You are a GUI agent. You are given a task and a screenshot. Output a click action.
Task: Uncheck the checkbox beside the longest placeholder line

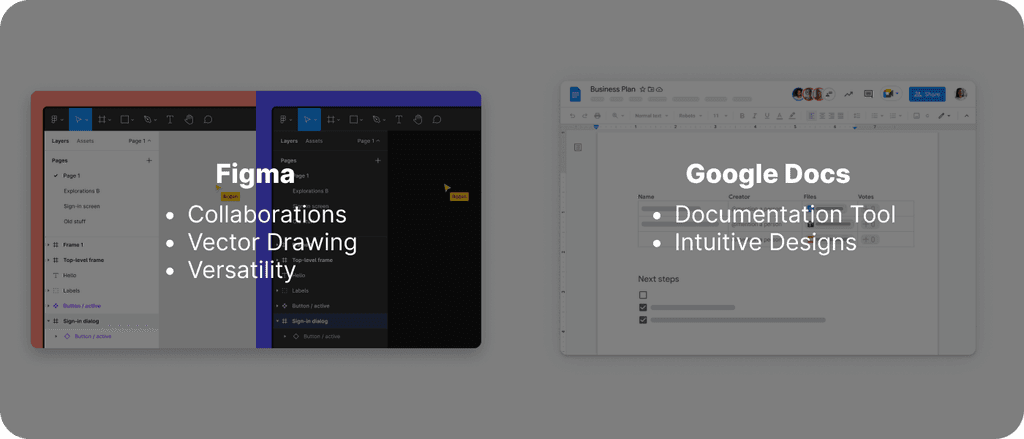(x=643, y=320)
